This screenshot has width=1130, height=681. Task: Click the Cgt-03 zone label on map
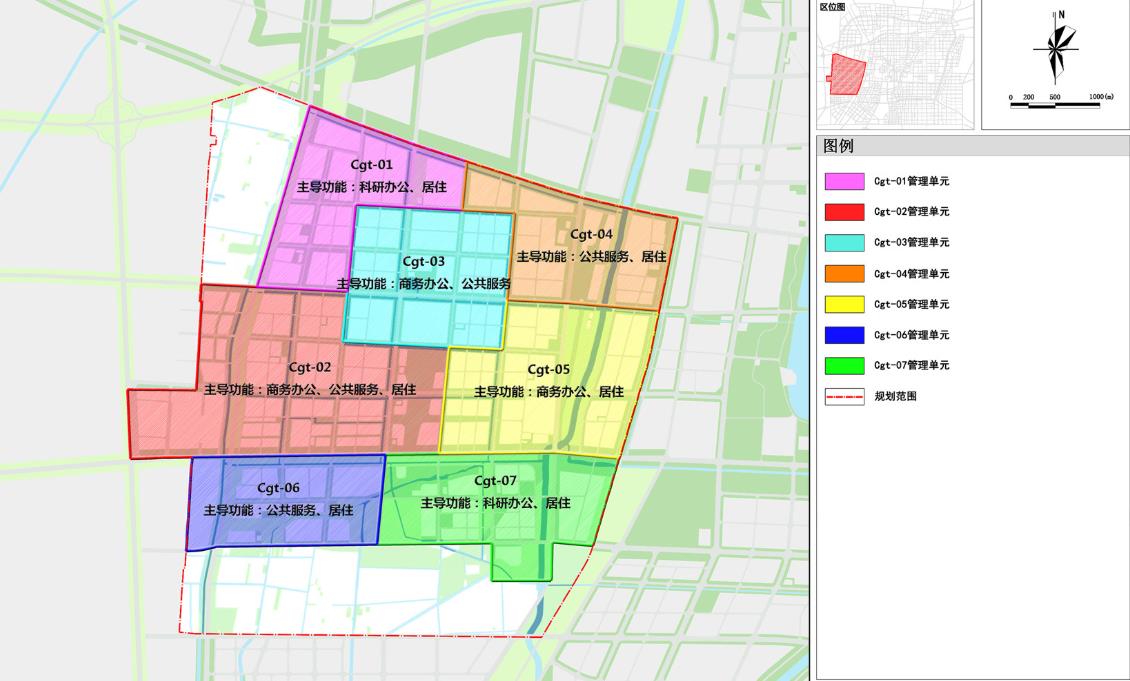[423, 261]
